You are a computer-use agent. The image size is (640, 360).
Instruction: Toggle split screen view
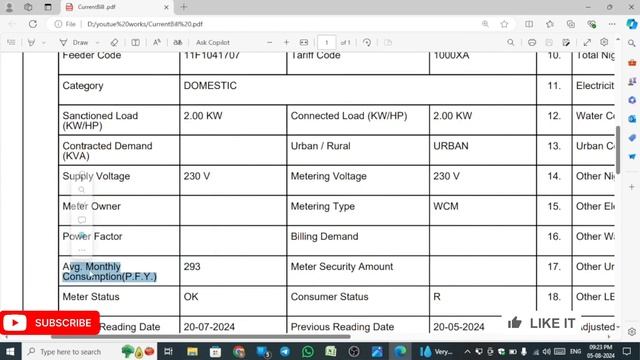coord(529,24)
